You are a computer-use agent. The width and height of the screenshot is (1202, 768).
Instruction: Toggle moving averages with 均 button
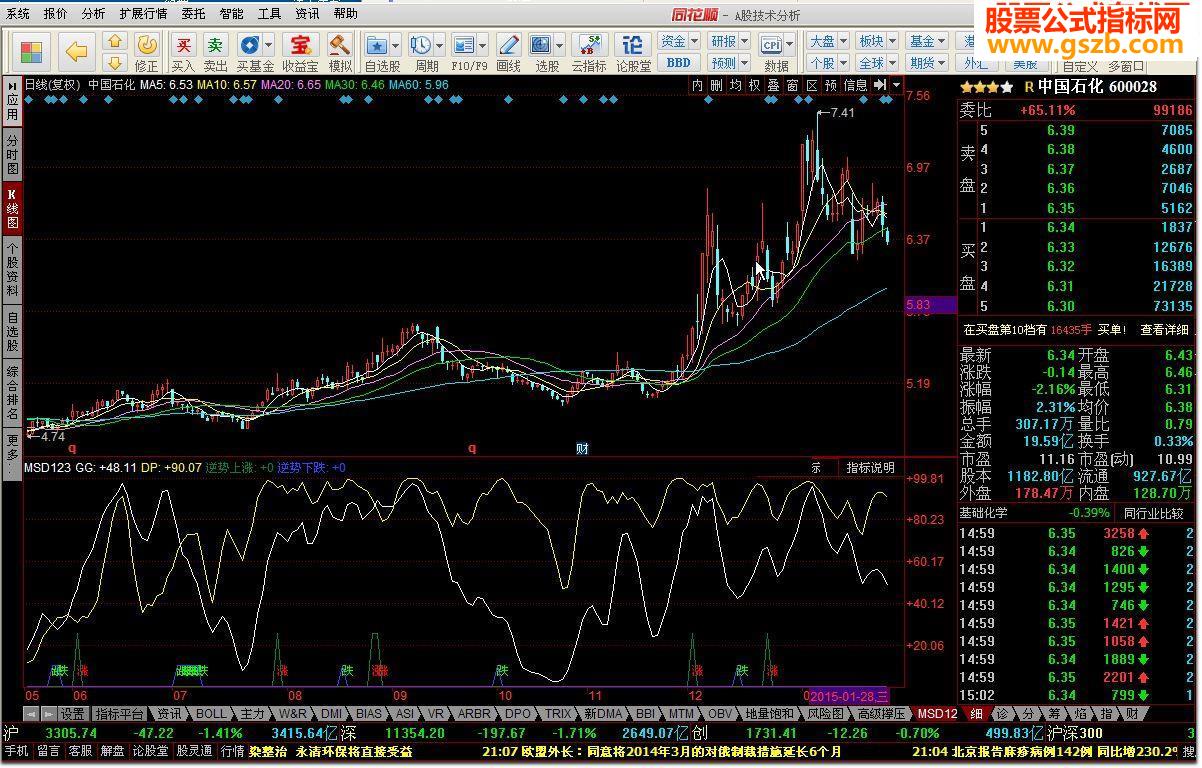tap(736, 86)
